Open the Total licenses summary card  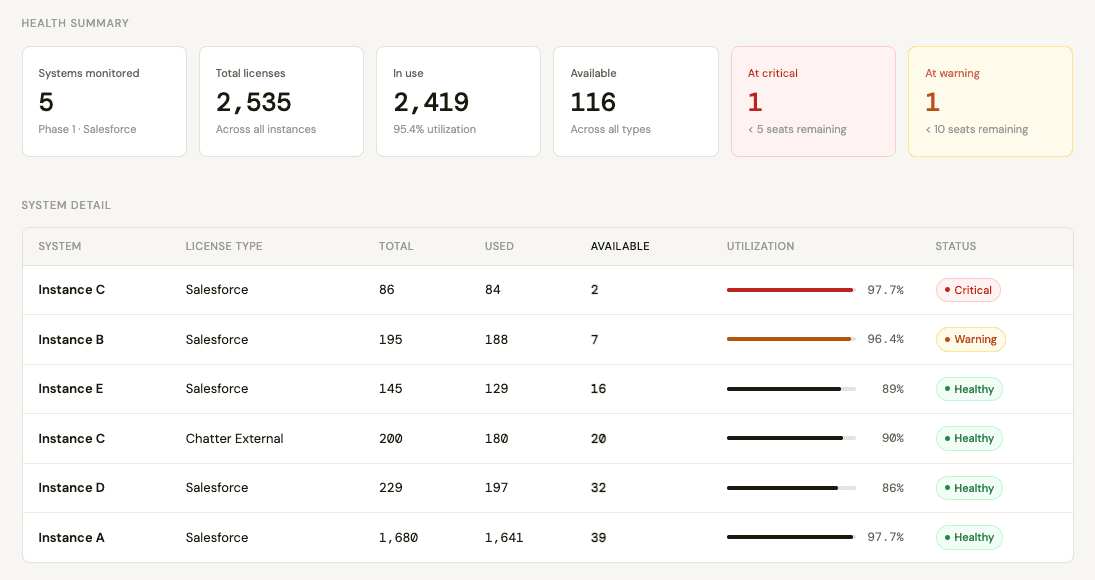pyautogui.click(x=281, y=101)
